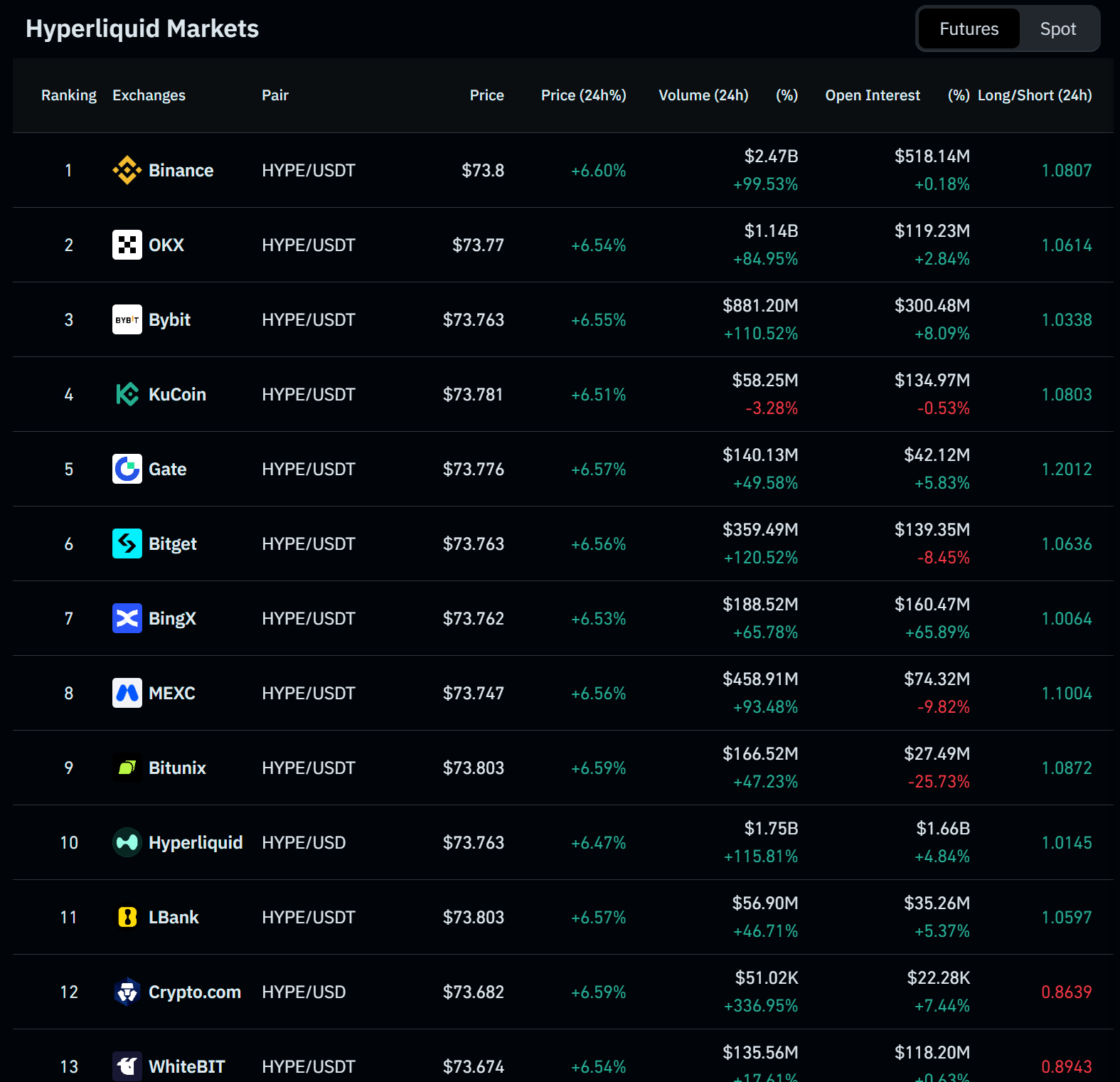
Task: Open the Bybit exchange name link
Action: [169, 319]
